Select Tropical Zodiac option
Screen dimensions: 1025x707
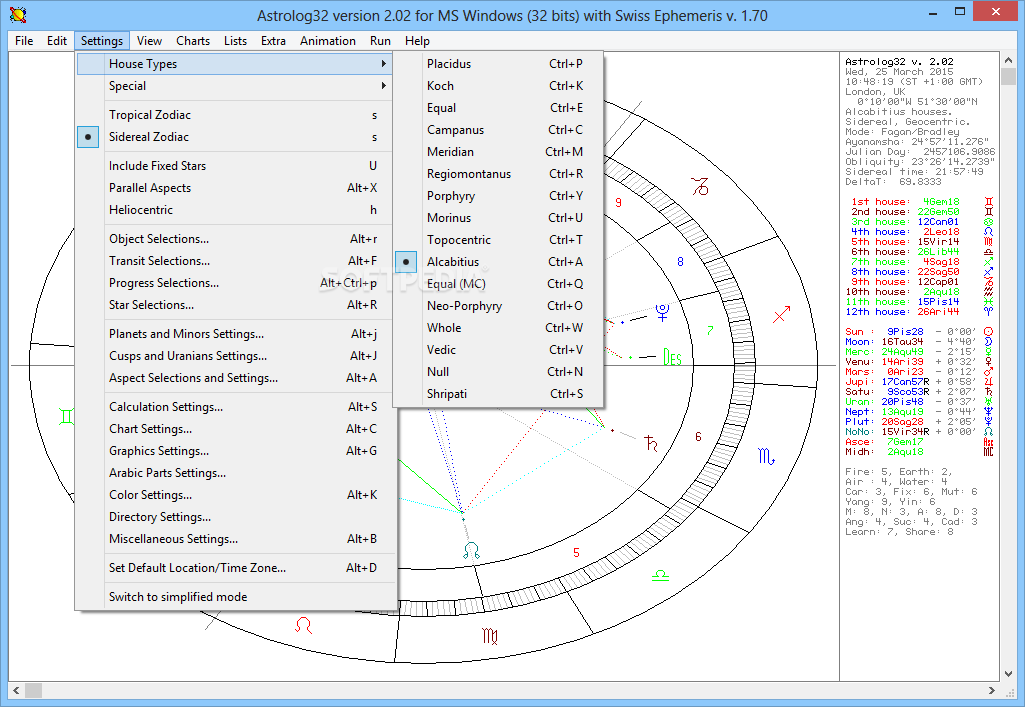pos(235,115)
